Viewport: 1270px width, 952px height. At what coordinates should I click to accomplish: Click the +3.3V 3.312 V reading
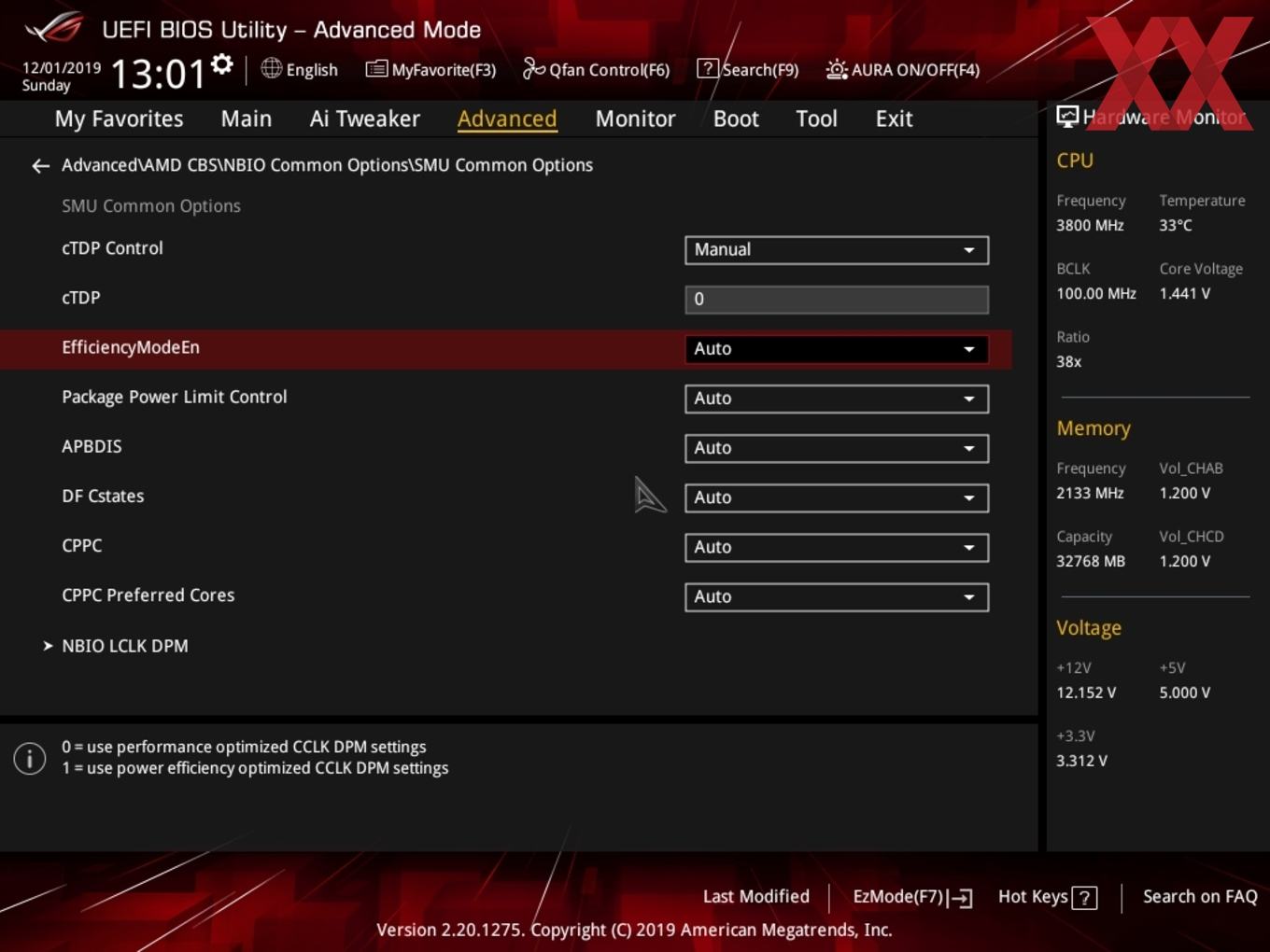tap(1081, 761)
